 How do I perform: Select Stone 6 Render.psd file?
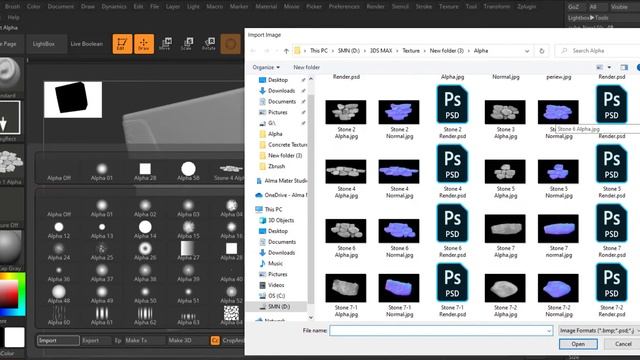452,231
